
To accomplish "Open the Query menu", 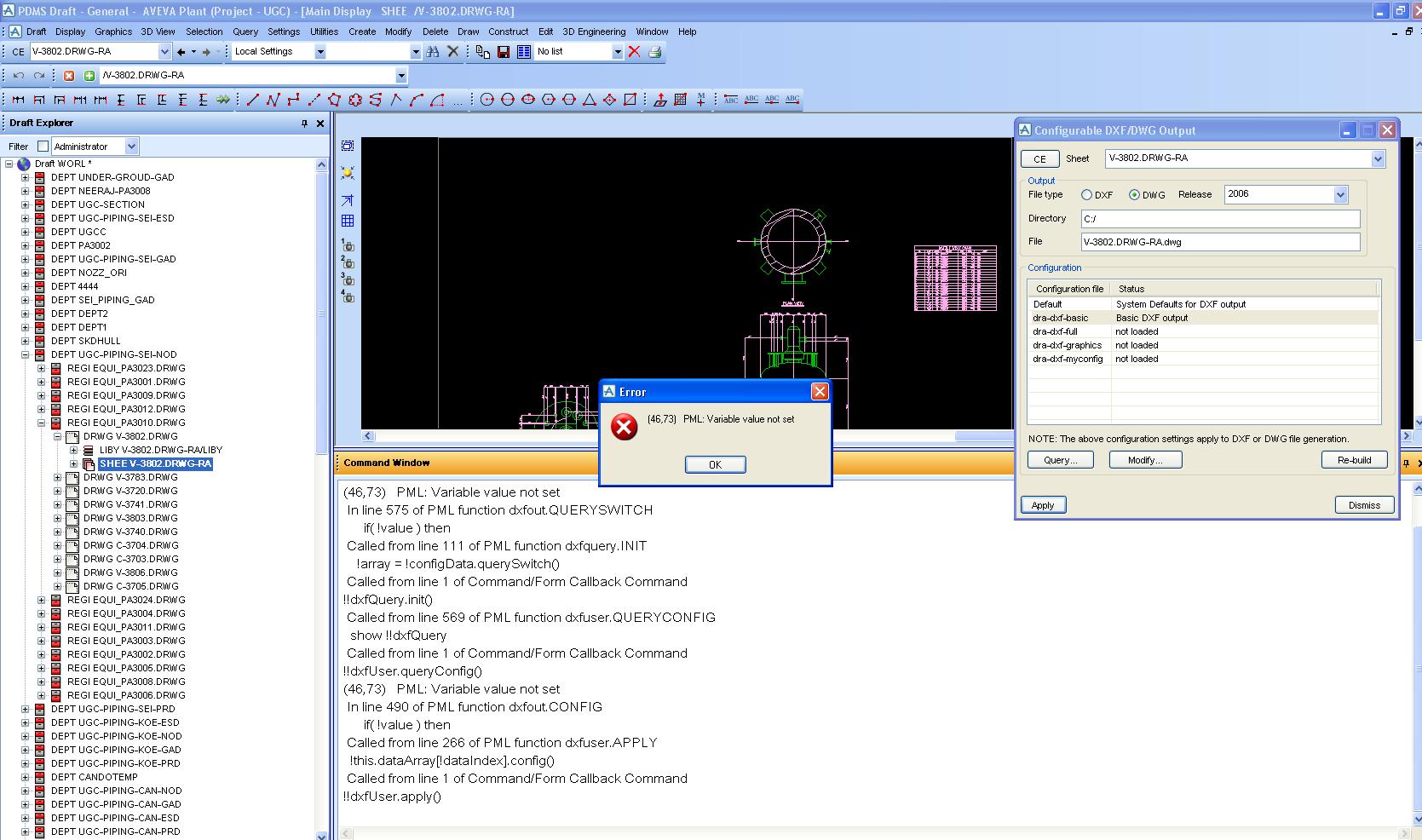I will 245,32.
